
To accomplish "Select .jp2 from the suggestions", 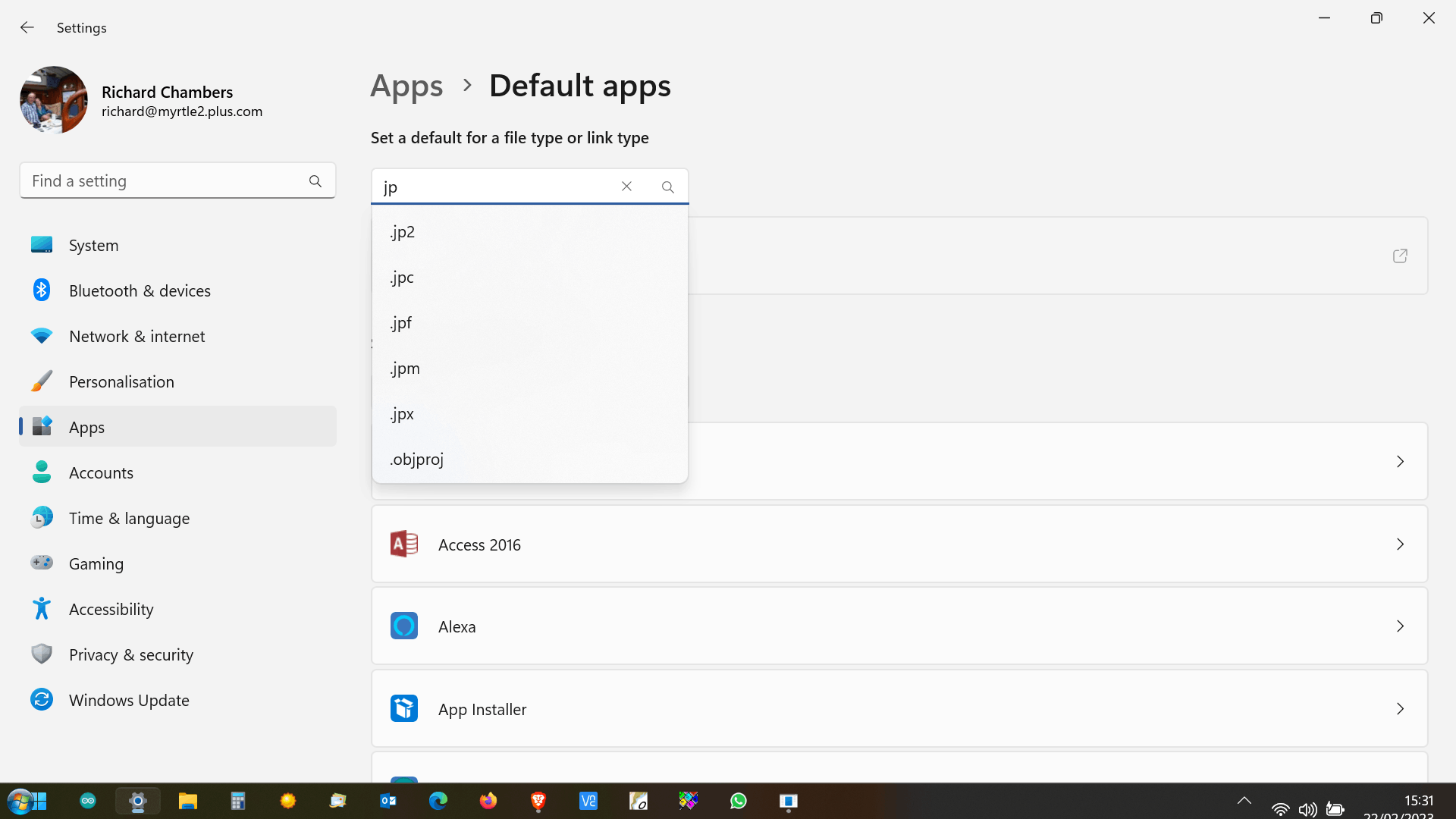I will [530, 232].
